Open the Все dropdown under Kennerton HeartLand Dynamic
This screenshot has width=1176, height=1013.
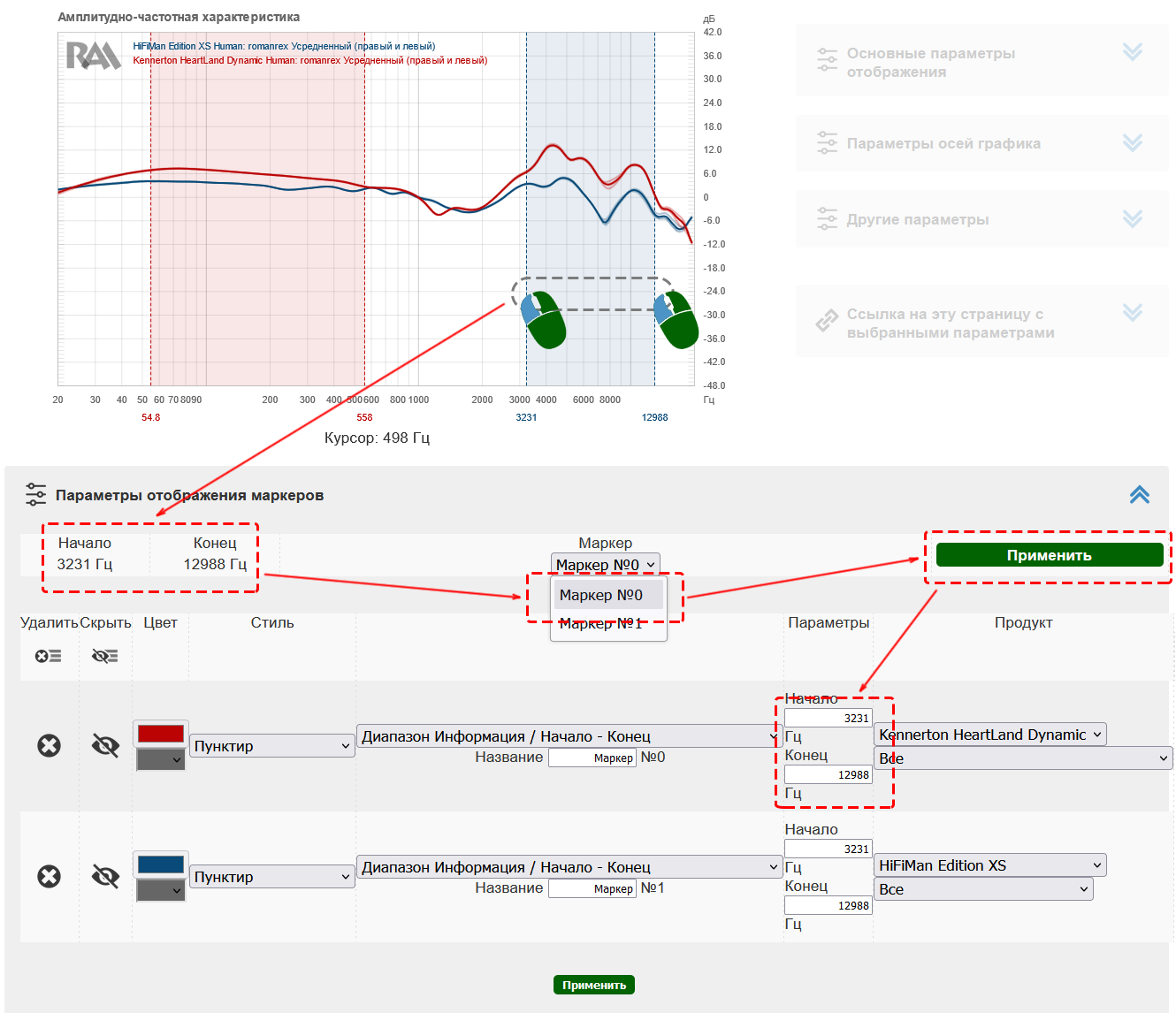point(1024,758)
